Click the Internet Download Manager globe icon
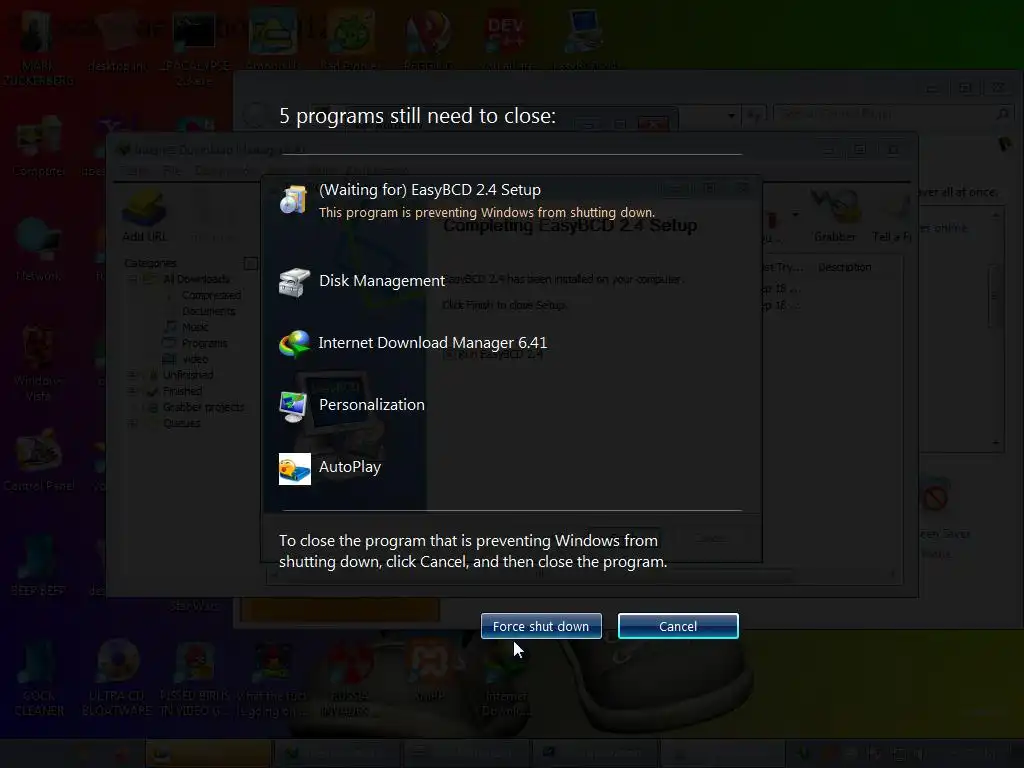The width and height of the screenshot is (1024, 768). [x=295, y=344]
